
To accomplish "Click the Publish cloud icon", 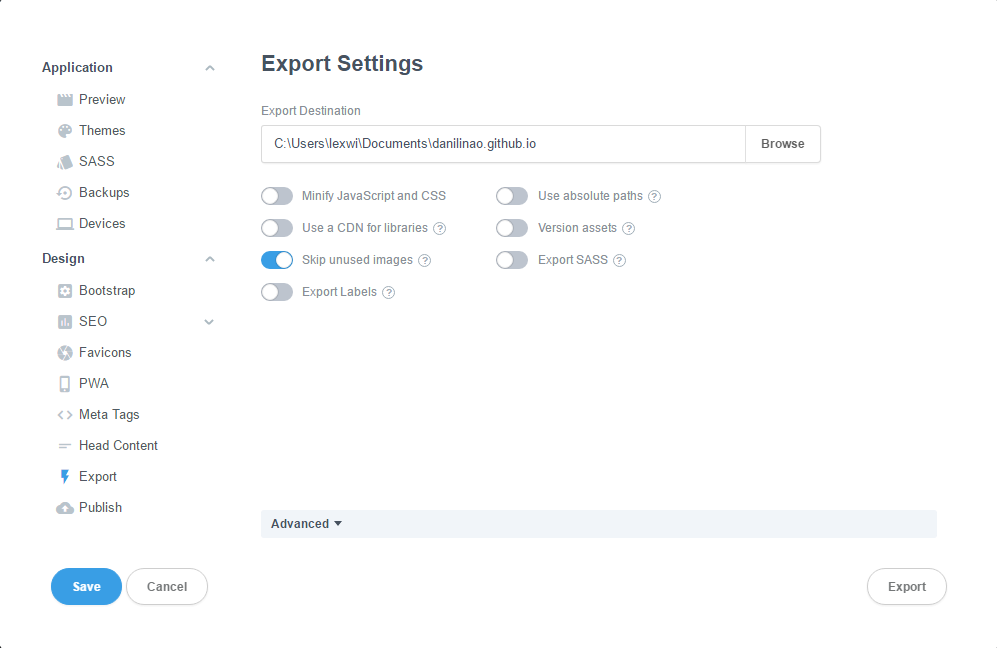I will coord(65,508).
